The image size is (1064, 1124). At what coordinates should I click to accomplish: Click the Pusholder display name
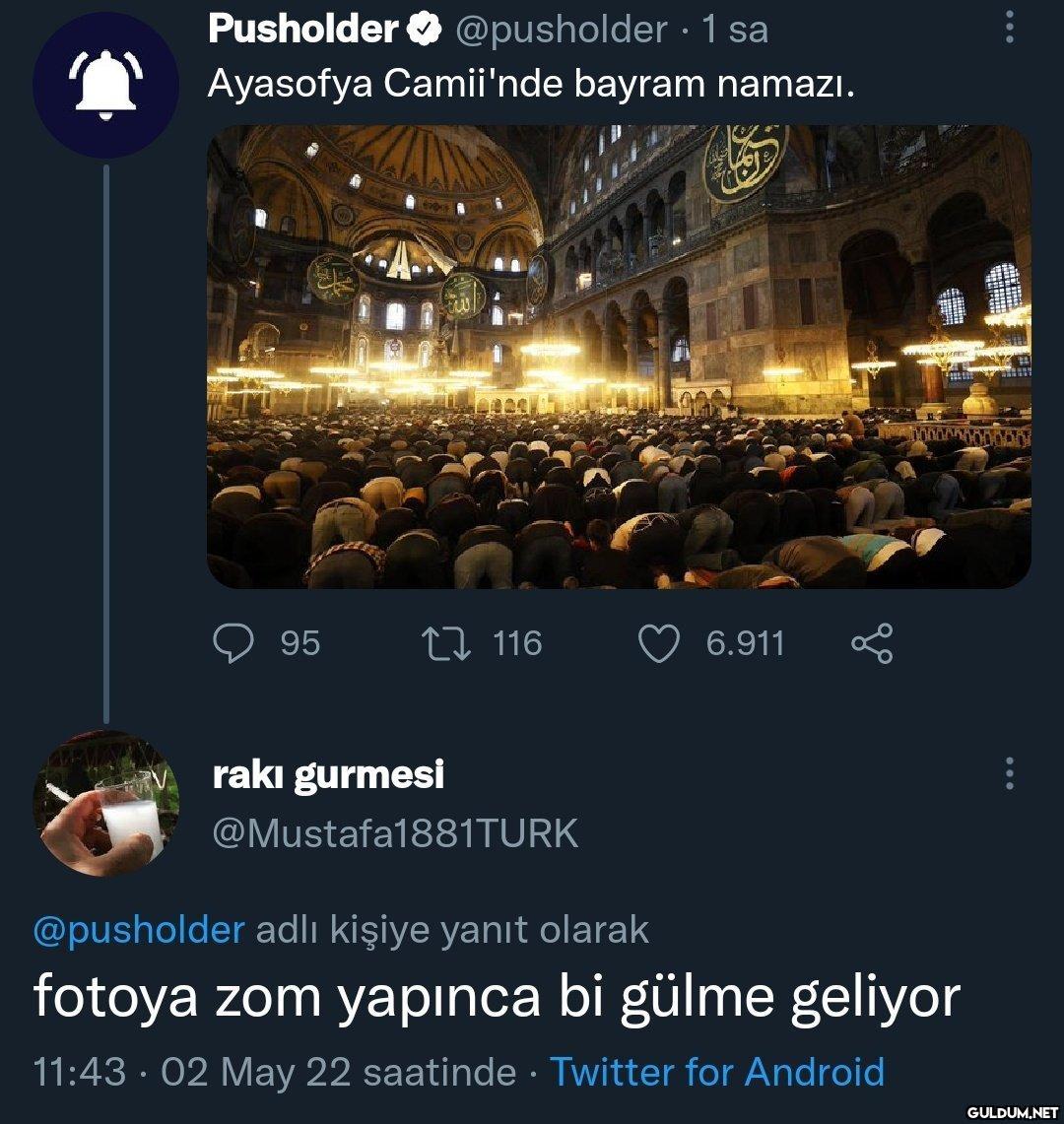point(302,31)
